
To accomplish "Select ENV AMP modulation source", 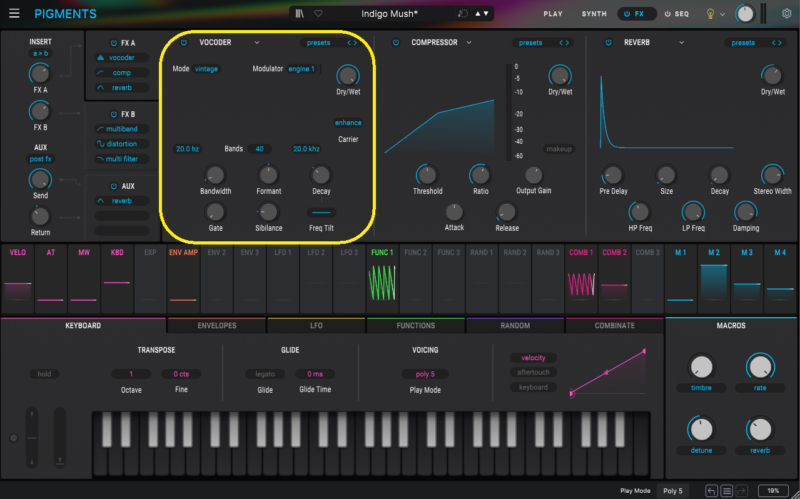I will [183, 279].
